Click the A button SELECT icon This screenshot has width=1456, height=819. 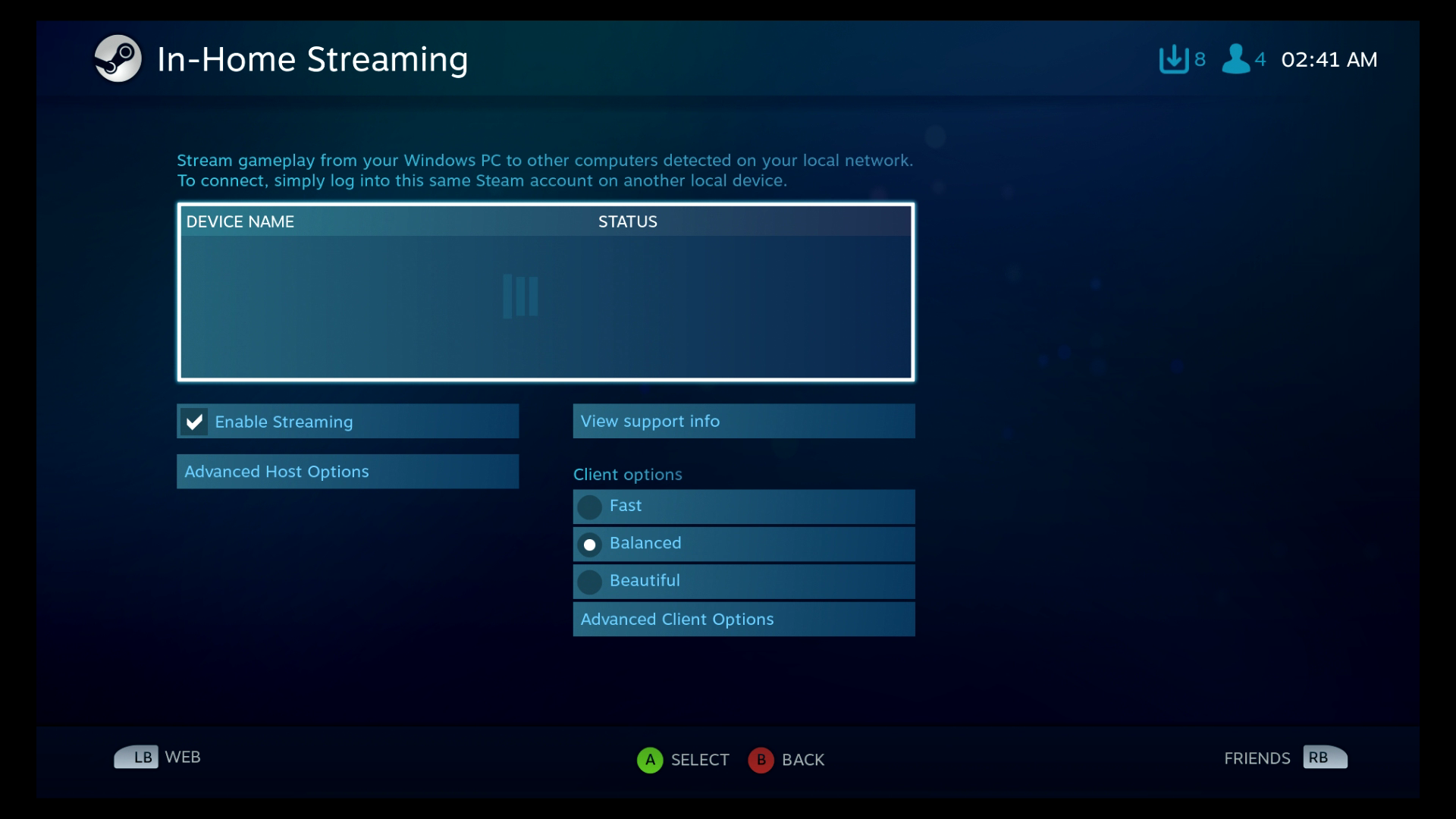coord(651,759)
